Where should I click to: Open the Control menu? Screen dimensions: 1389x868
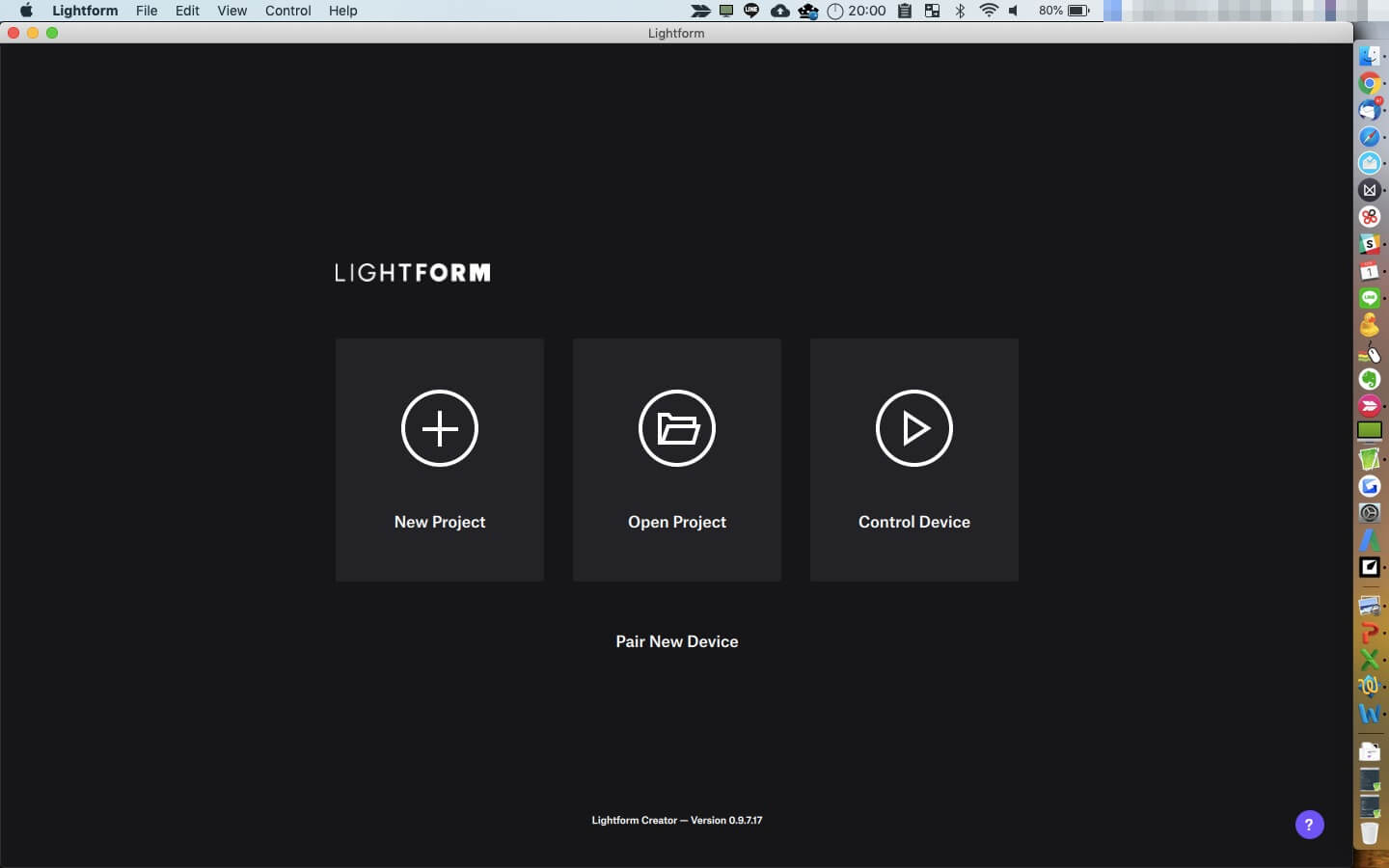coord(288,11)
